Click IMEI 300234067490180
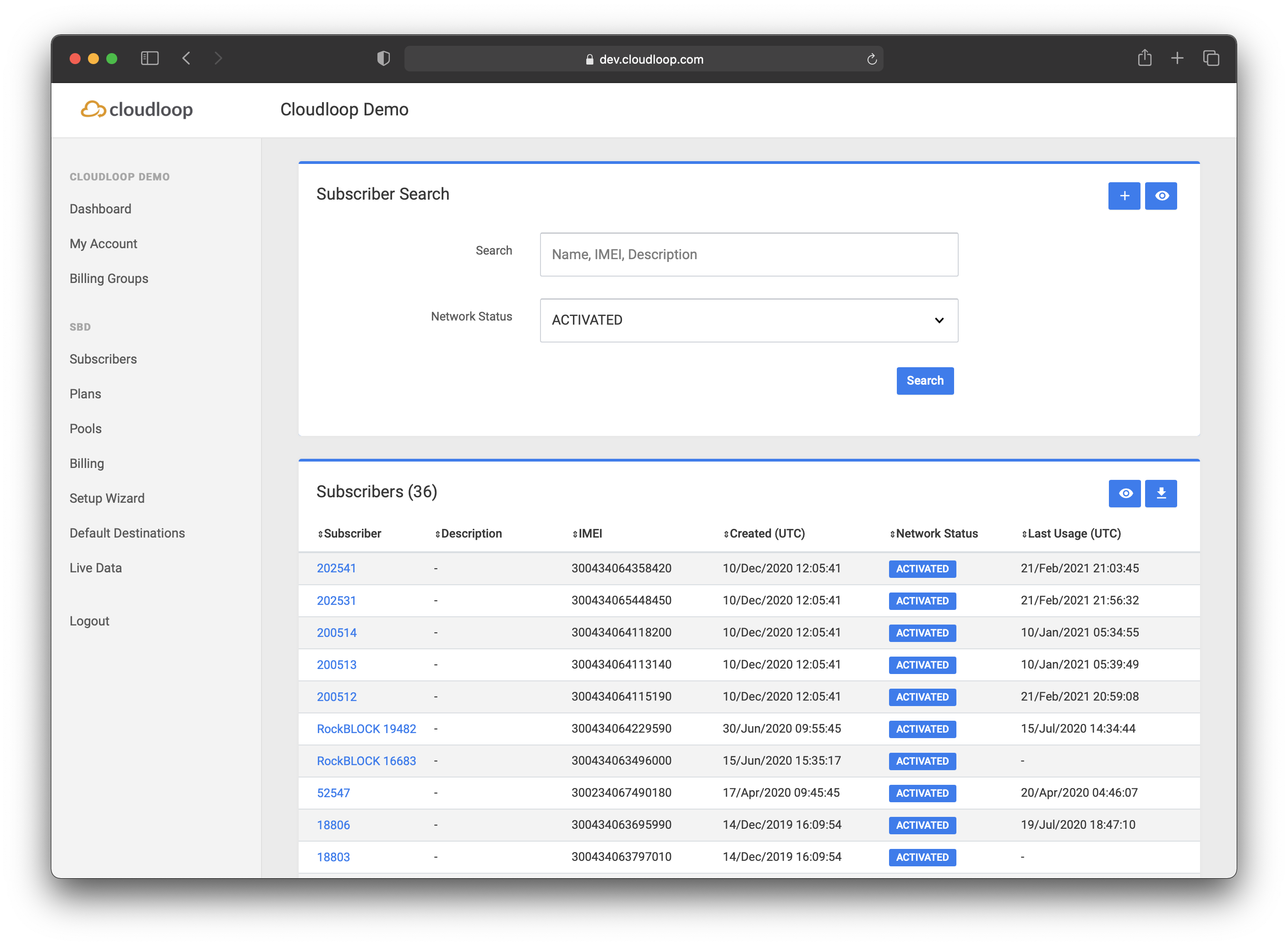This screenshot has width=1288, height=946. pos(622,793)
